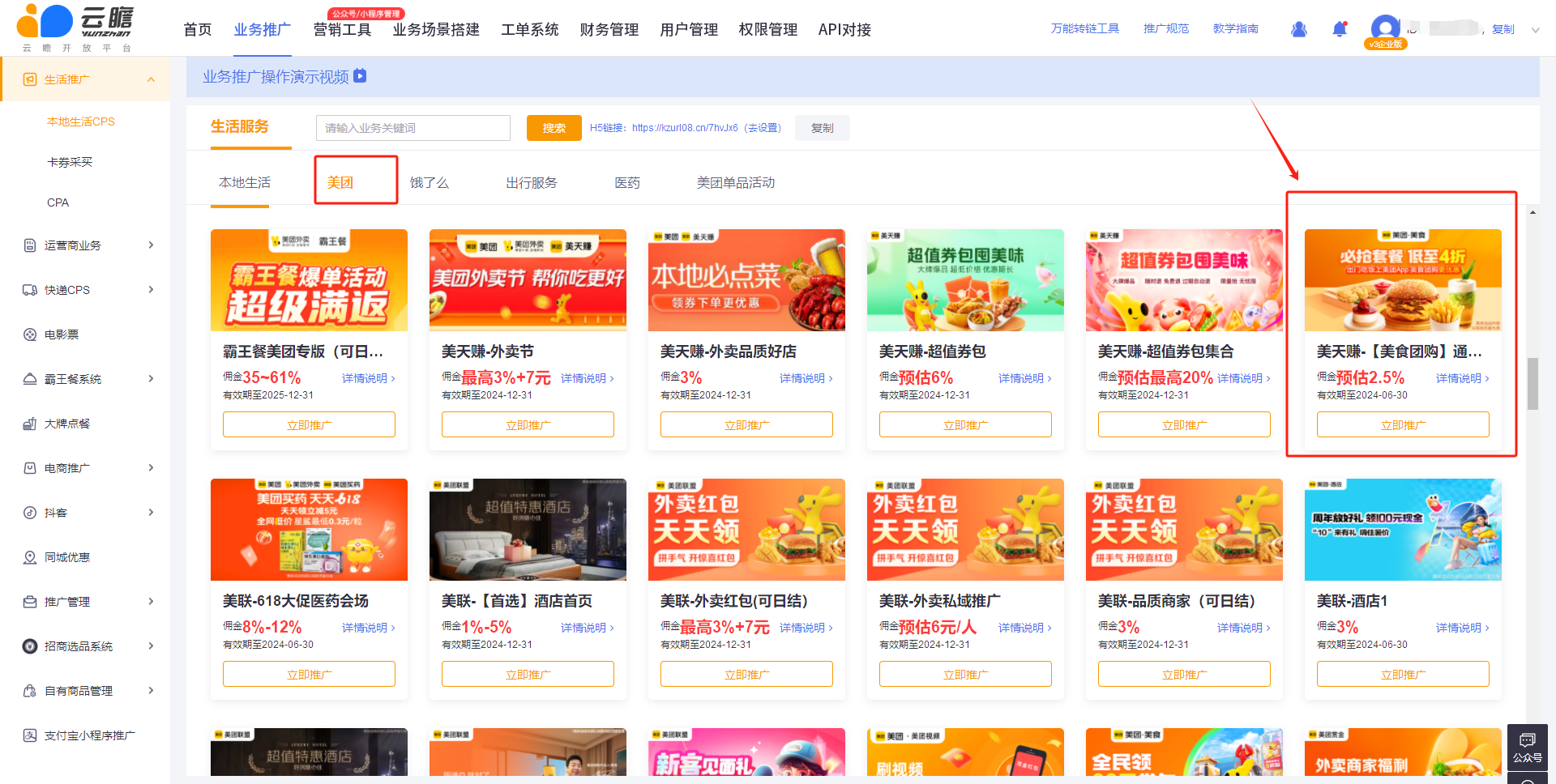
Task: Click the 电影票 film icon
Action: click(30, 334)
